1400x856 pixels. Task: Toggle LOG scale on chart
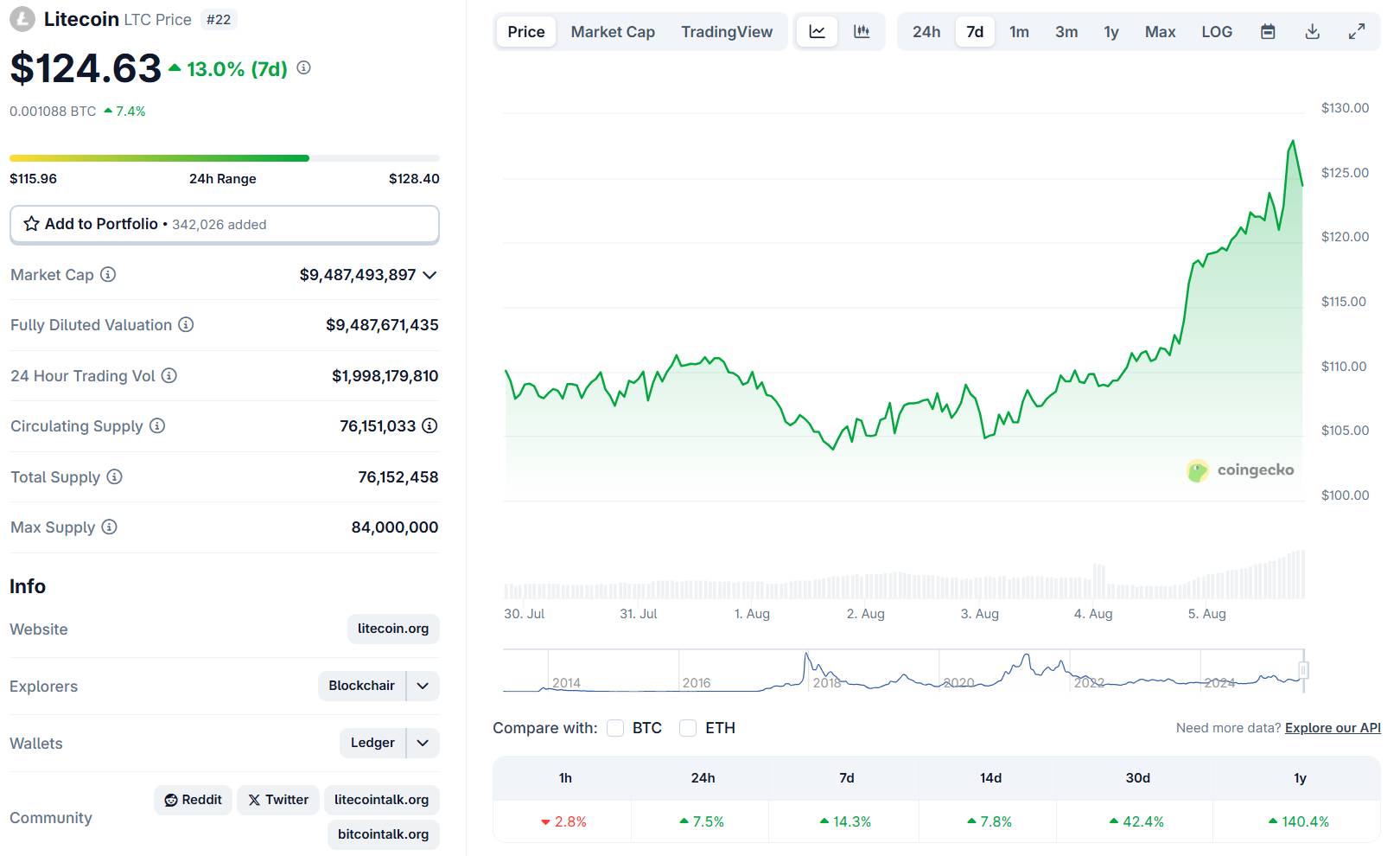click(1217, 32)
